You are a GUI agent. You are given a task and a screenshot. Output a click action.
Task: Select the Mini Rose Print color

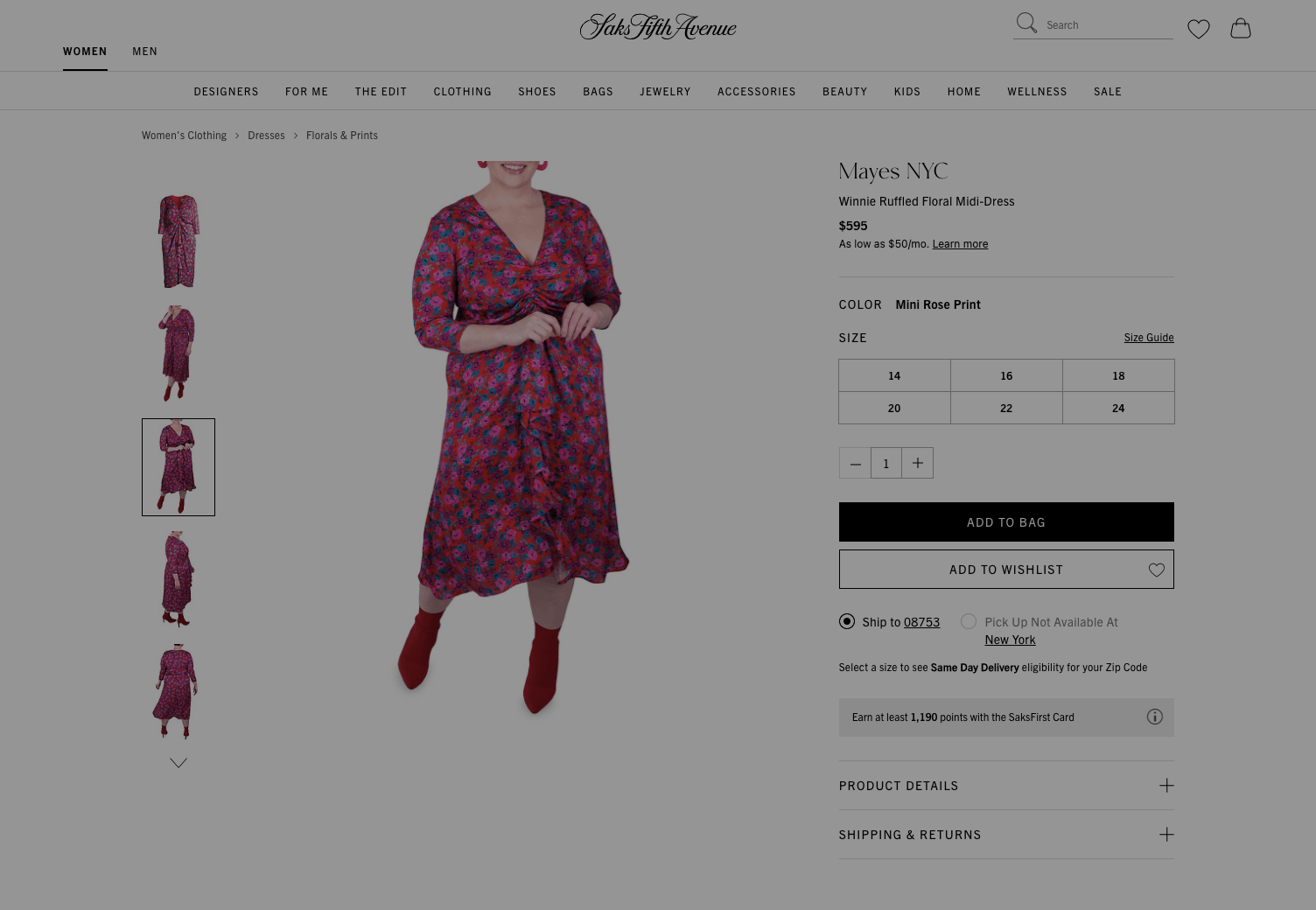937,304
